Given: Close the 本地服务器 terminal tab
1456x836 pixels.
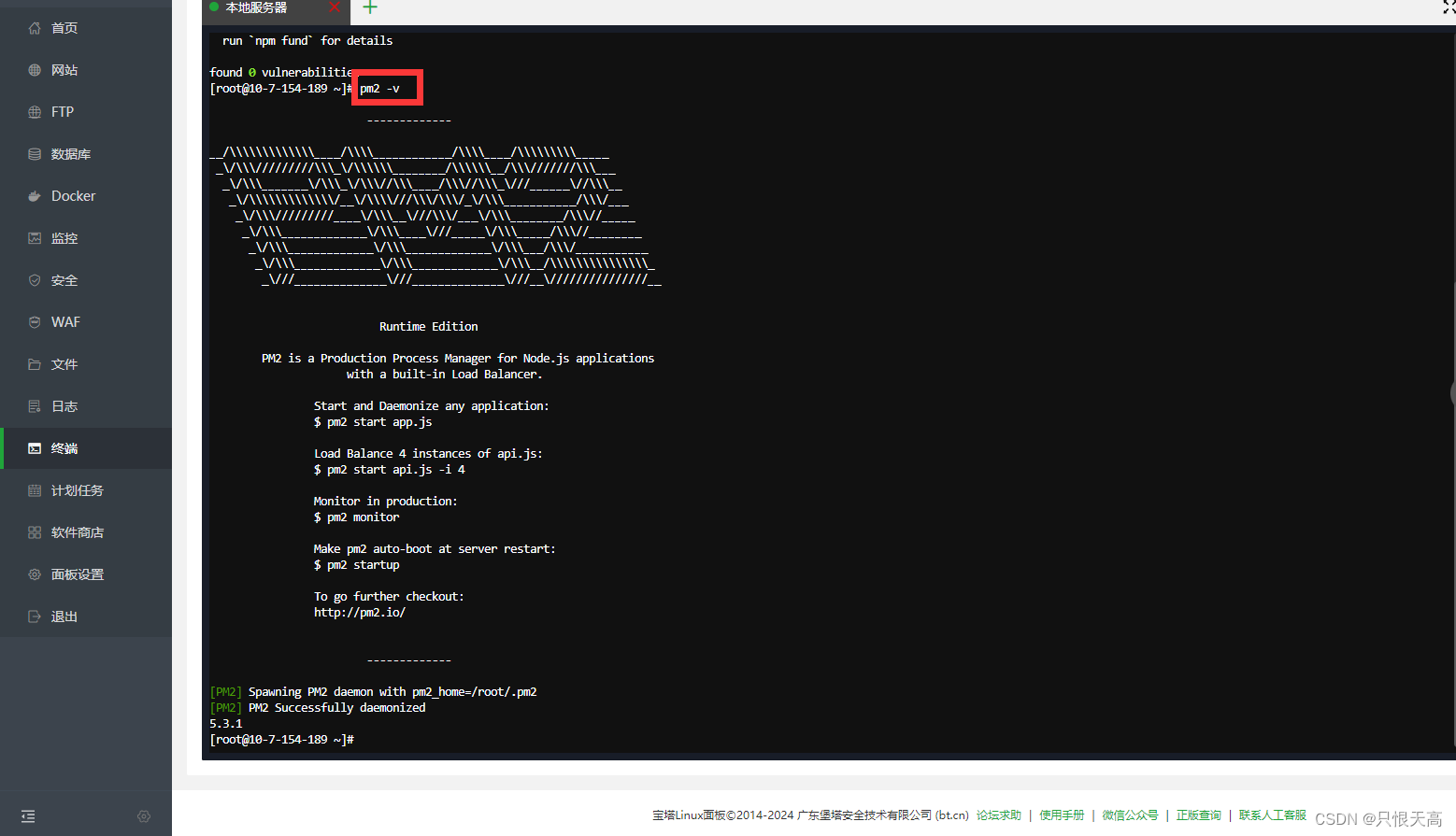Looking at the screenshot, I should (x=335, y=7).
